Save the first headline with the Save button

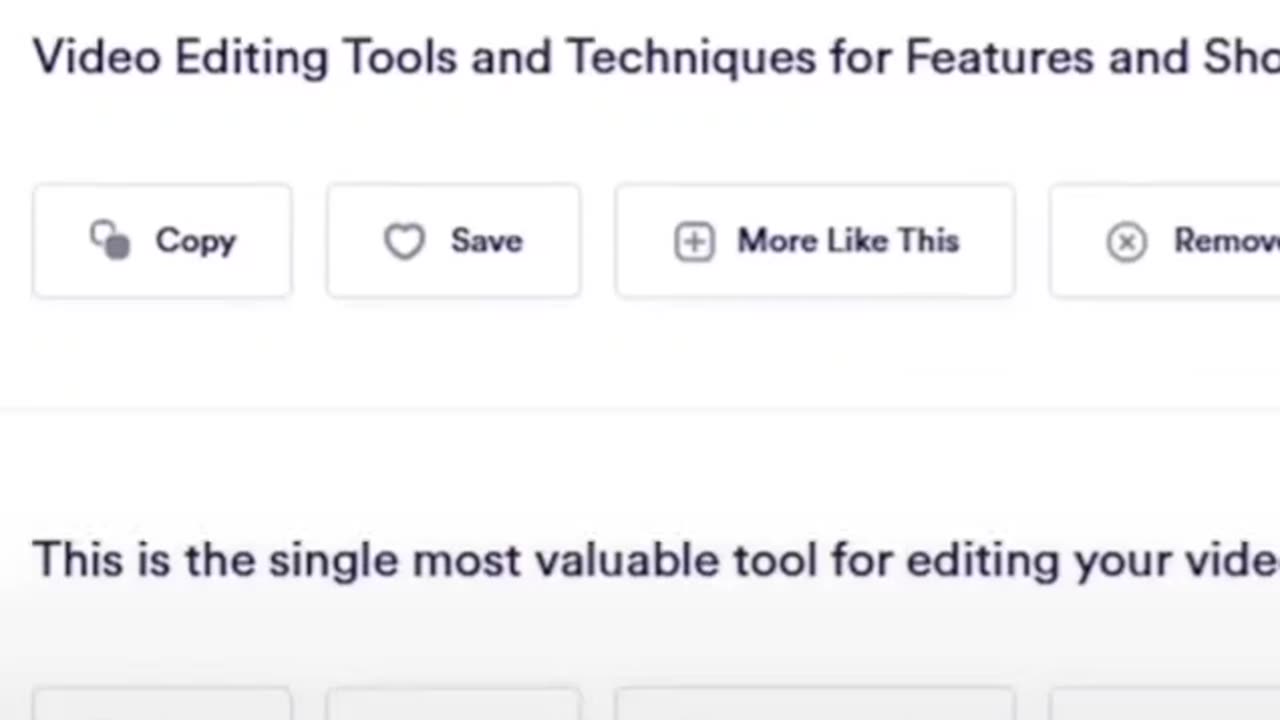[x=453, y=241]
